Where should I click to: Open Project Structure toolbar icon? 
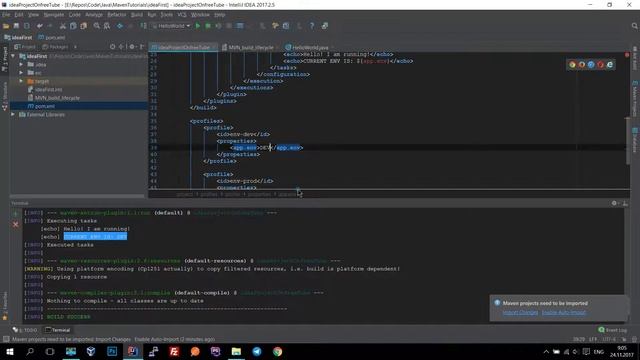(x=286, y=26)
